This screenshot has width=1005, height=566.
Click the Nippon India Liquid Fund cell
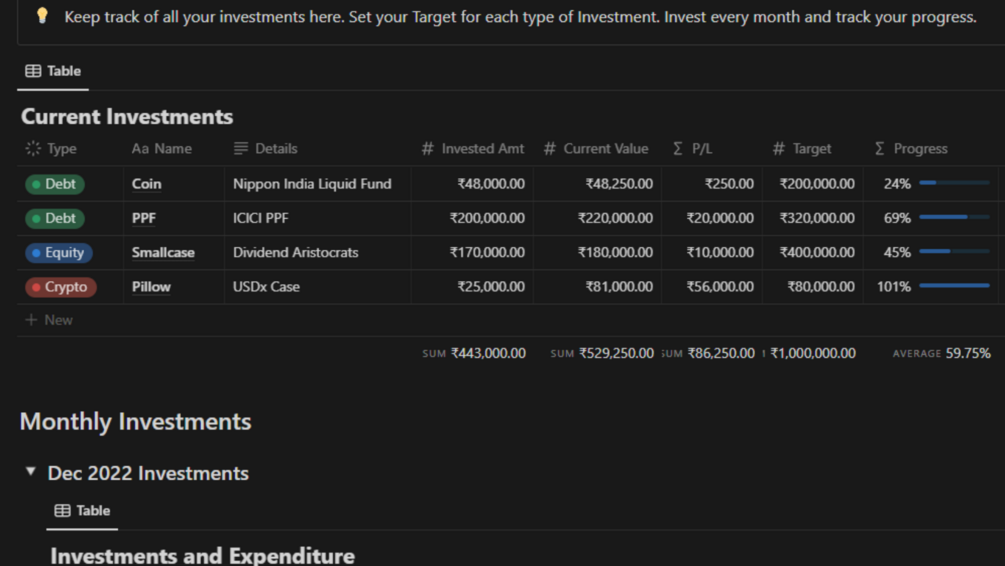pos(312,184)
